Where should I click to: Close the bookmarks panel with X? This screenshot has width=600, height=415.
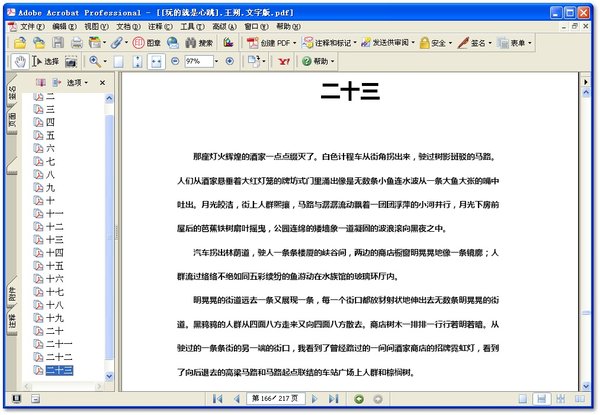pyautogui.click(x=102, y=82)
